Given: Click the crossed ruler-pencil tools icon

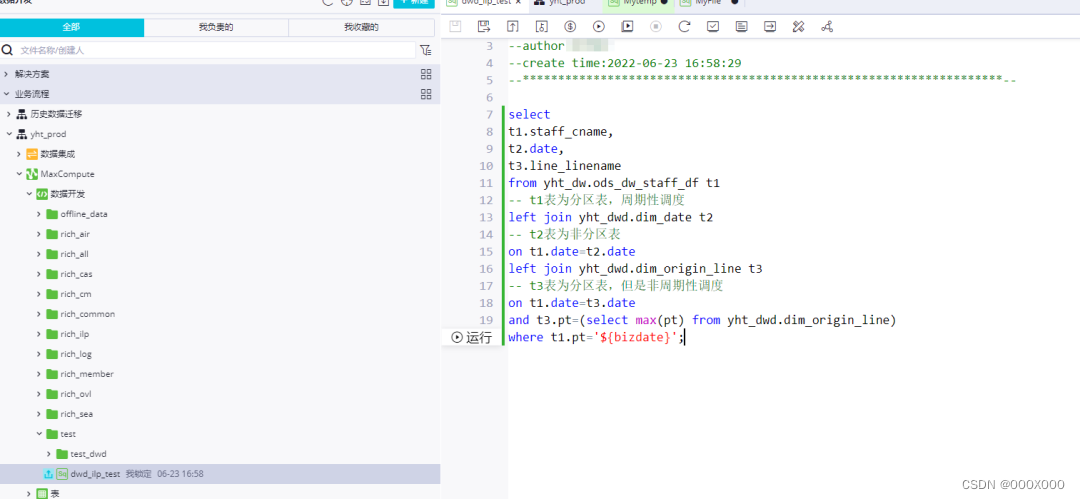Looking at the screenshot, I should click(799, 27).
